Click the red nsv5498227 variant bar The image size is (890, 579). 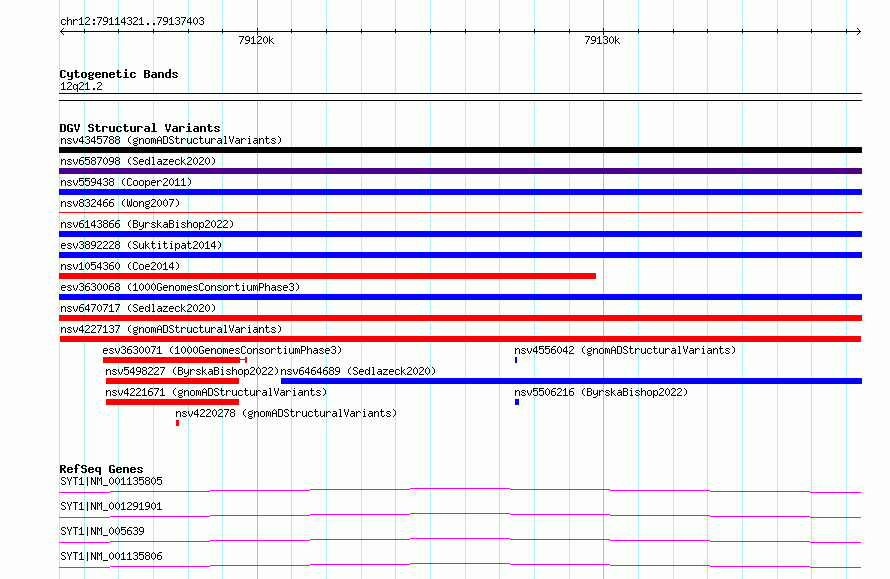click(173, 381)
